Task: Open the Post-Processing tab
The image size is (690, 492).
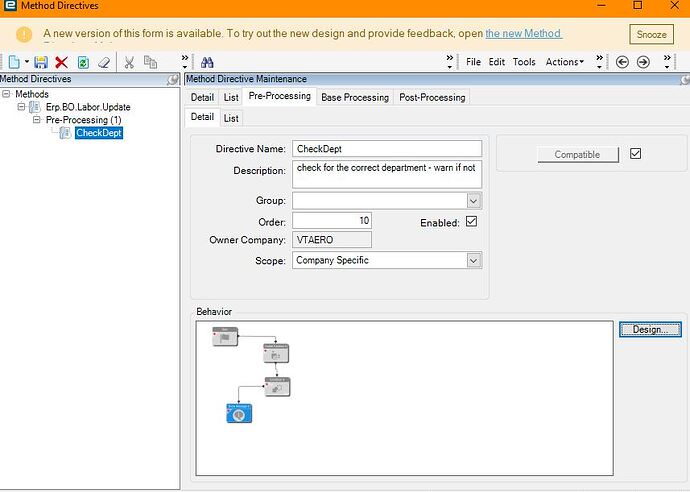Action: [432, 97]
